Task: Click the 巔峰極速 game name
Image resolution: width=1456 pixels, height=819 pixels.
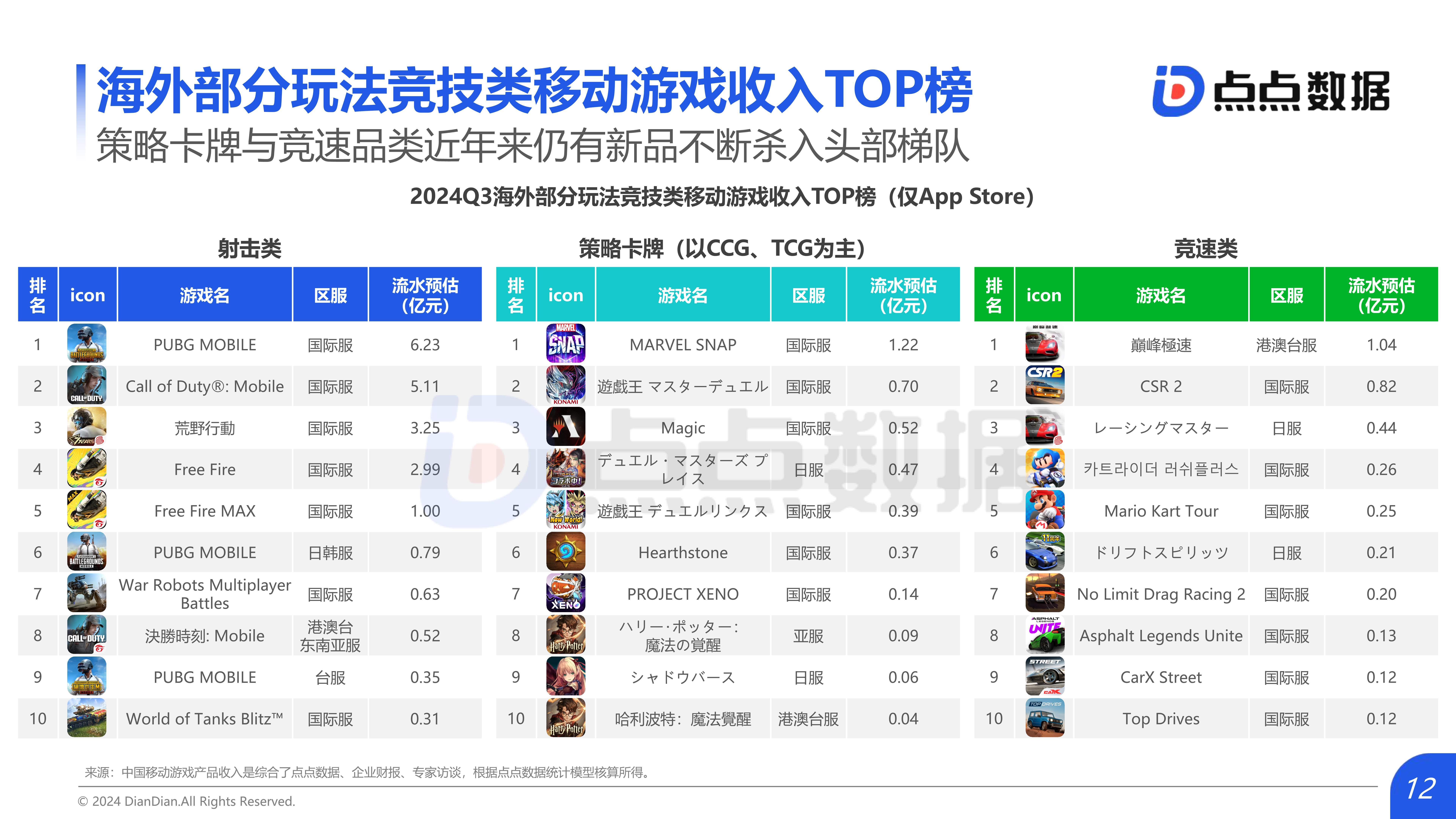Action: click(x=1161, y=345)
